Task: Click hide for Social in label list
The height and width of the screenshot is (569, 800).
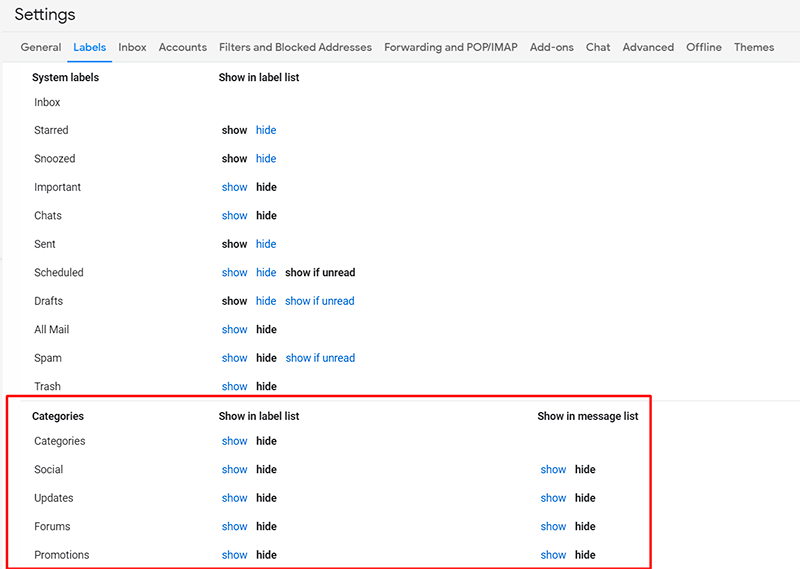Action: point(266,469)
